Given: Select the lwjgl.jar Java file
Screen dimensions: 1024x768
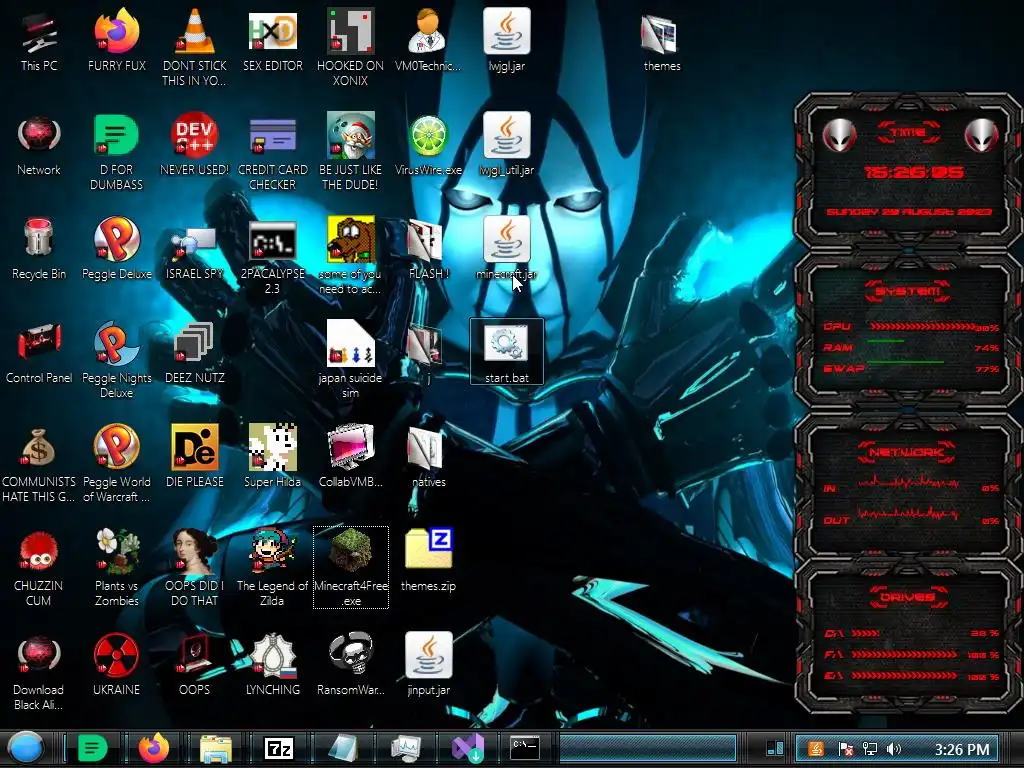Looking at the screenshot, I should coord(506,31).
